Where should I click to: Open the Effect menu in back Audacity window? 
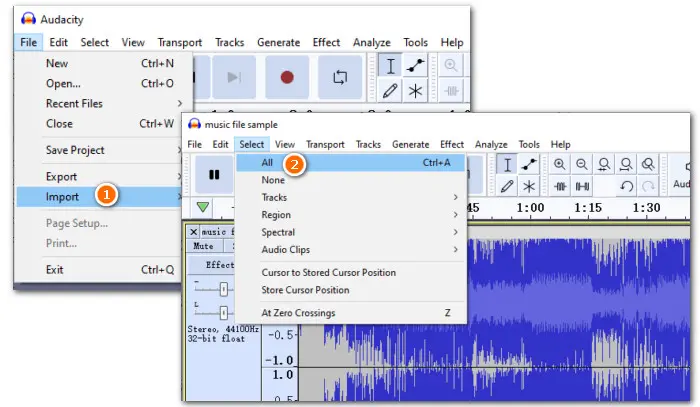pyautogui.click(x=326, y=42)
